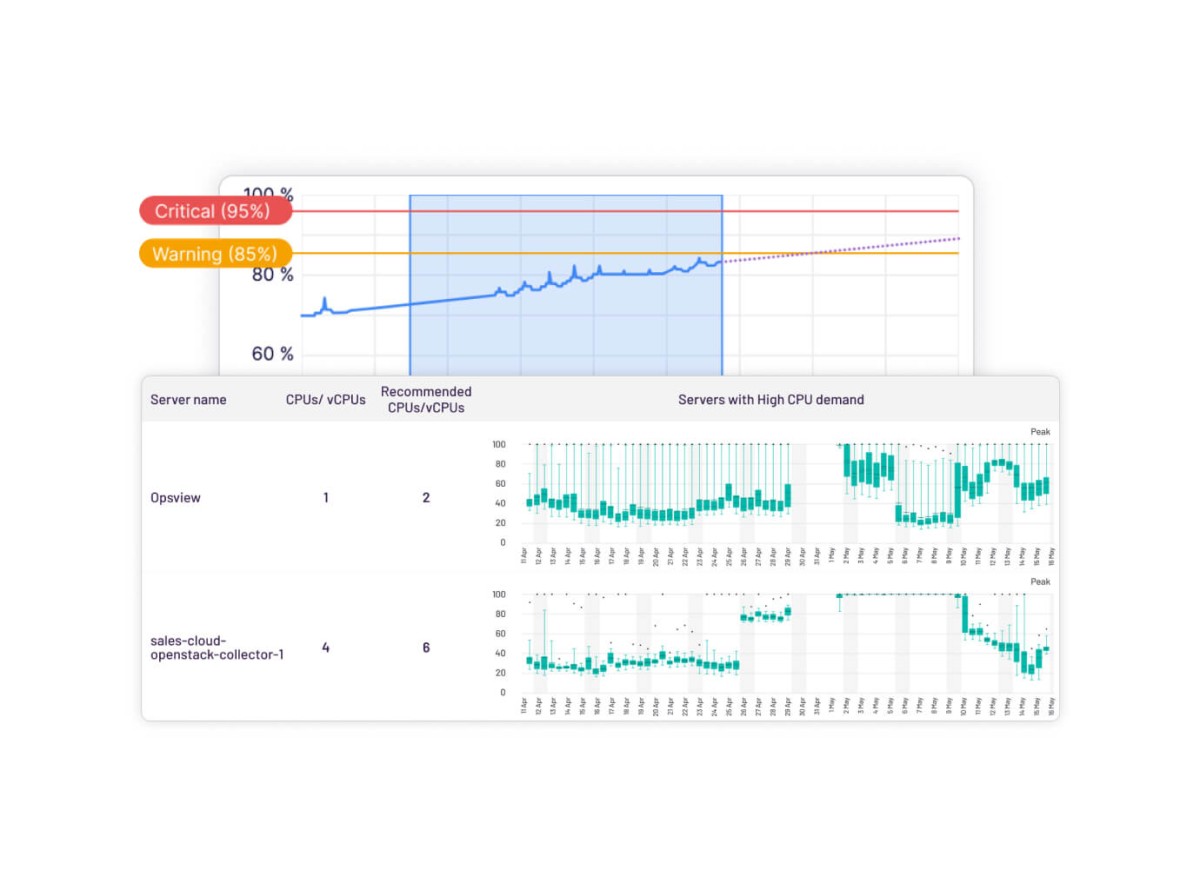Sort by the CPUs/ vCPUs column header
1200x890 pixels.
325,399
